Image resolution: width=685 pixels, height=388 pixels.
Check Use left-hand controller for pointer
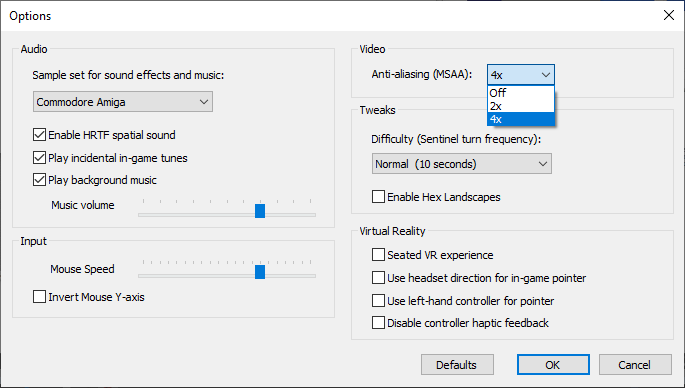tap(378, 301)
